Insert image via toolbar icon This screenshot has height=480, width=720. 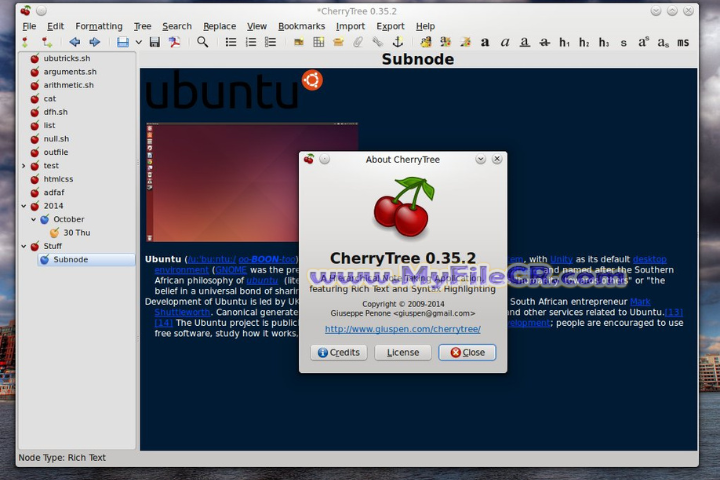[299, 42]
